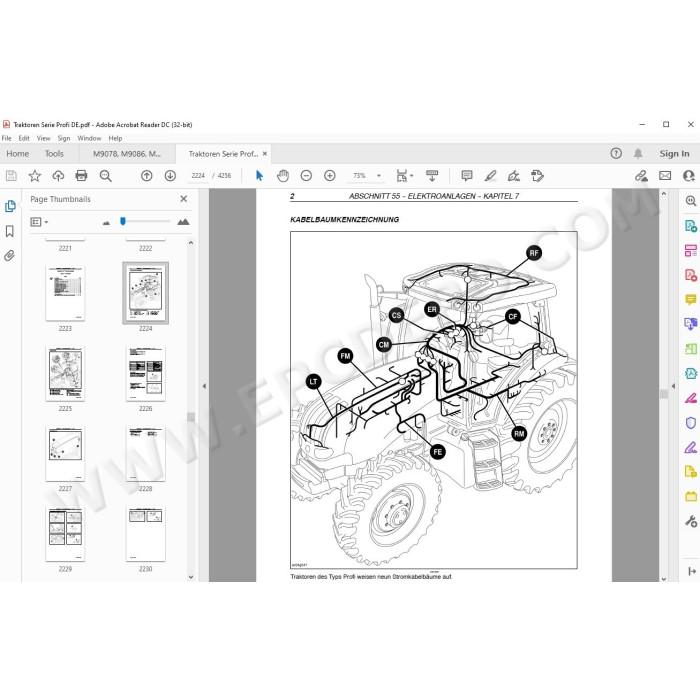Screen dimensions: 700x700
Task: Click Sign In
Action: tap(674, 154)
